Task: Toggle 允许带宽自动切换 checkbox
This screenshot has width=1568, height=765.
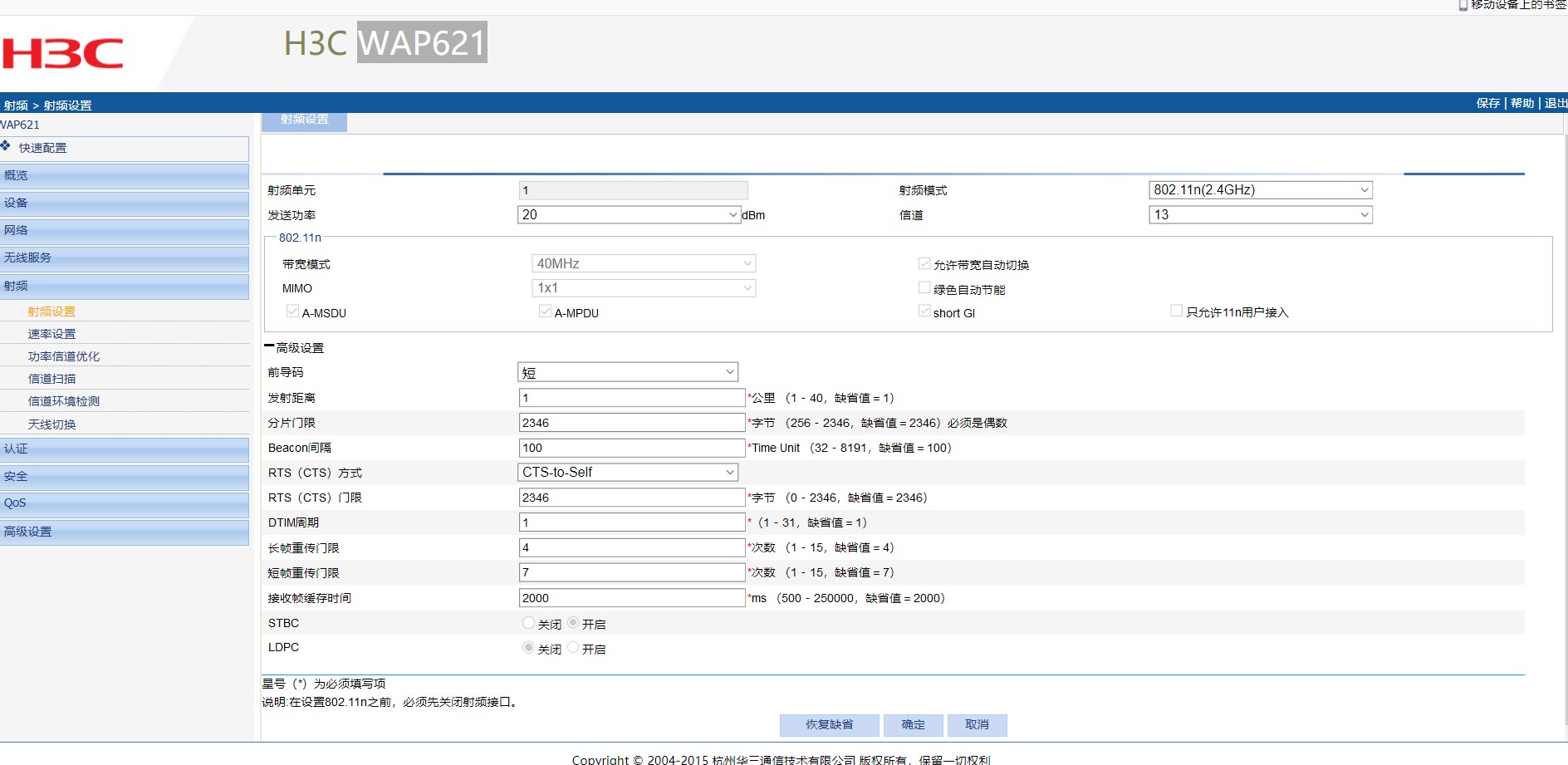Action: tap(924, 263)
